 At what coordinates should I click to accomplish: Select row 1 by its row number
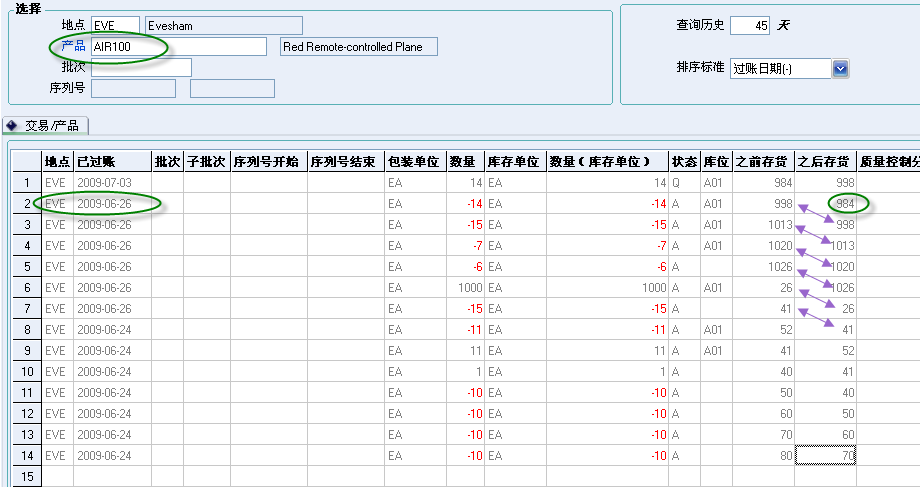click(x=26, y=183)
